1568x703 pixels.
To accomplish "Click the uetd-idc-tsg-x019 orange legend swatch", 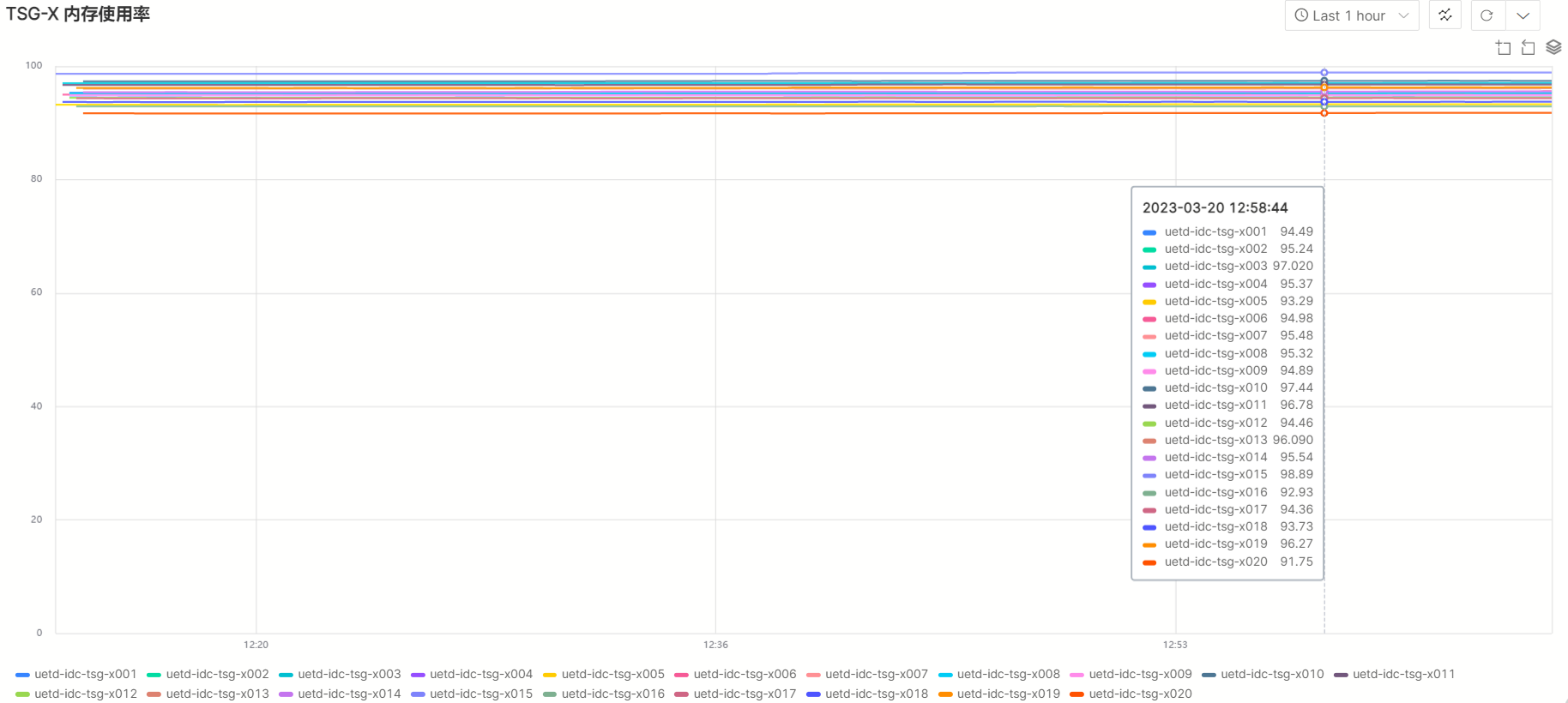I will [x=945, y=694].
